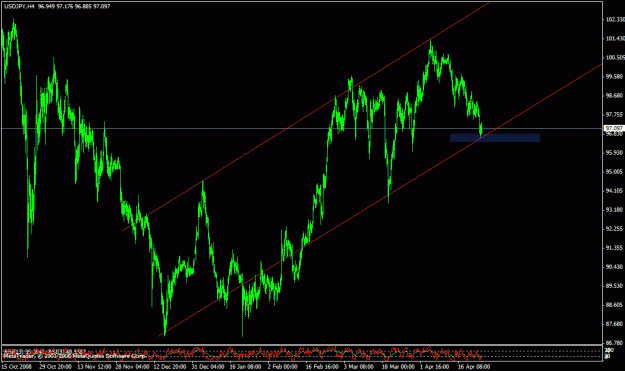Click the 16 Apr 08:00 date label
Screen dimensions: 625x371
(x=474, y=367)
